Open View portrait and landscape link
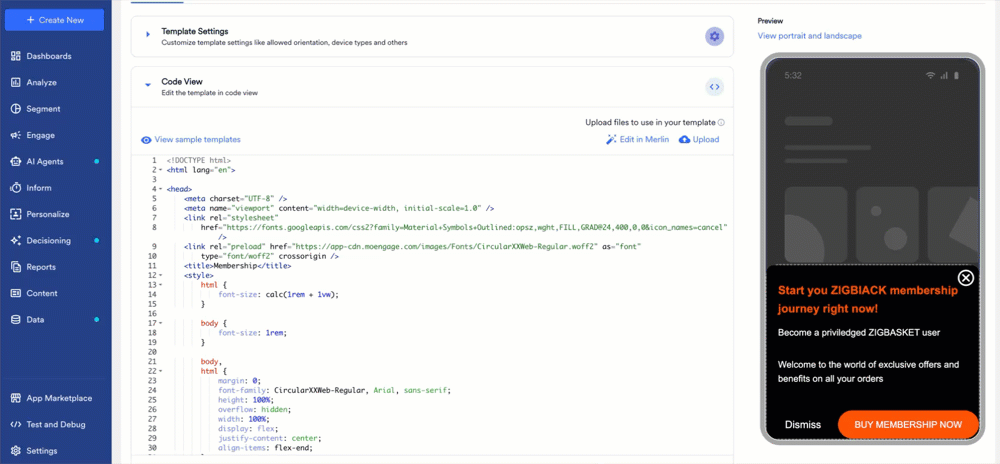Image resolution: width=1000 pixels, height=464 pixels. coord(809,36)
